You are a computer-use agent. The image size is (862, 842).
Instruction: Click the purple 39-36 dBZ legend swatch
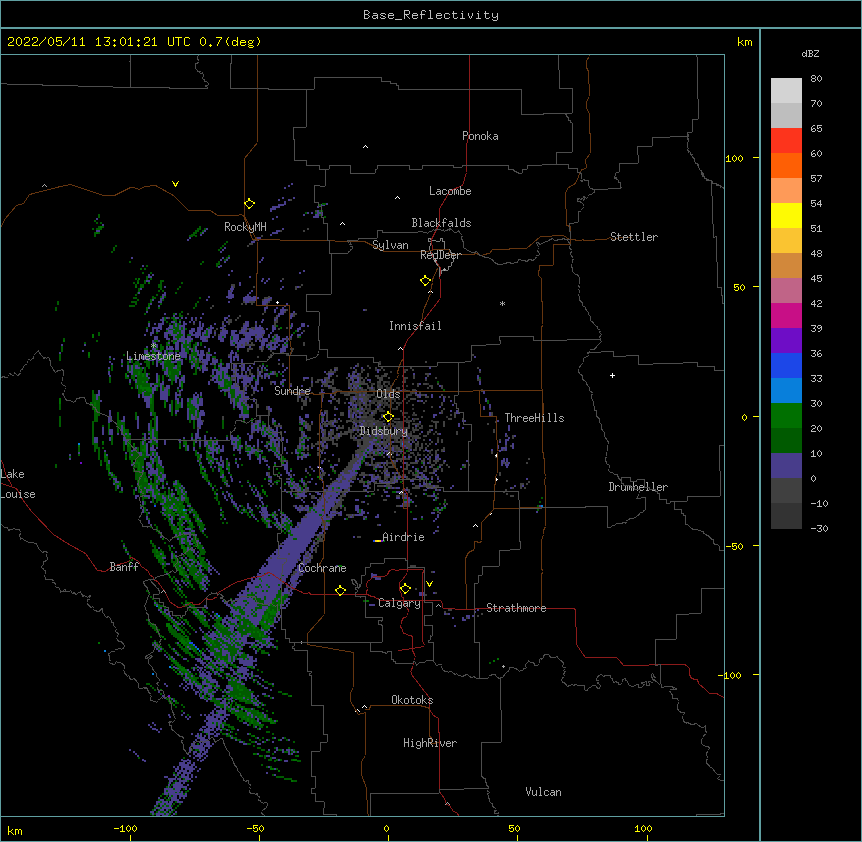(786, 340)
